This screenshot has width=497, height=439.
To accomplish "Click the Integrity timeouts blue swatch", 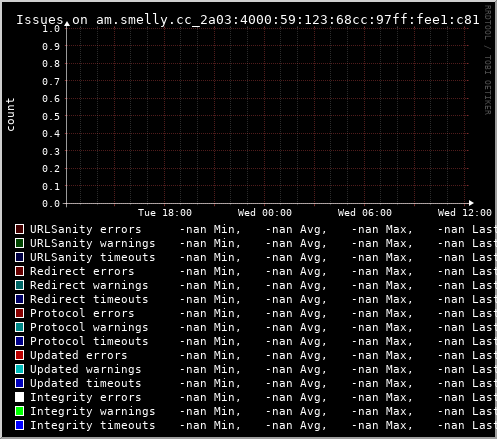I will [x=19, y=425].
